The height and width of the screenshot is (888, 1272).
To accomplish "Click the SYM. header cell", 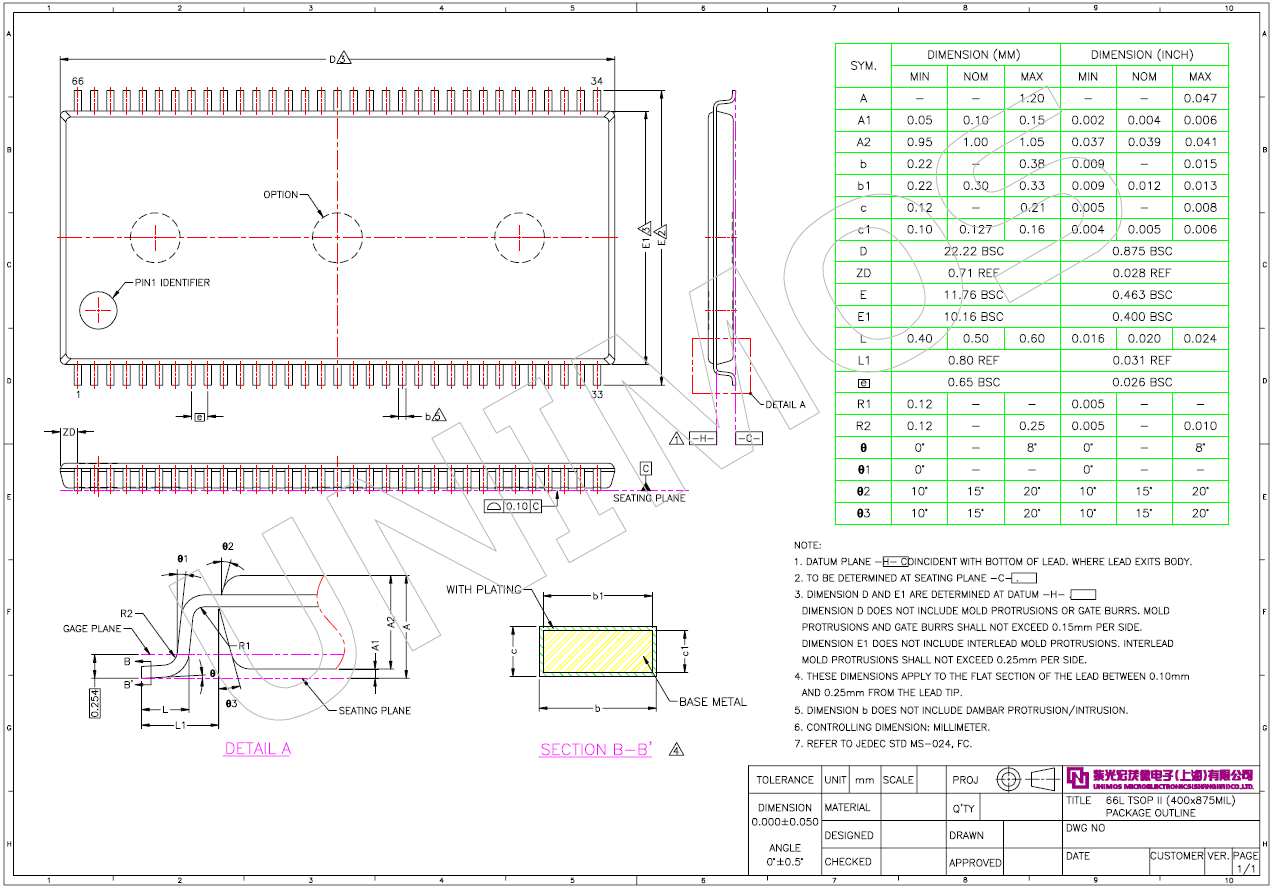I will coord(863,66).
